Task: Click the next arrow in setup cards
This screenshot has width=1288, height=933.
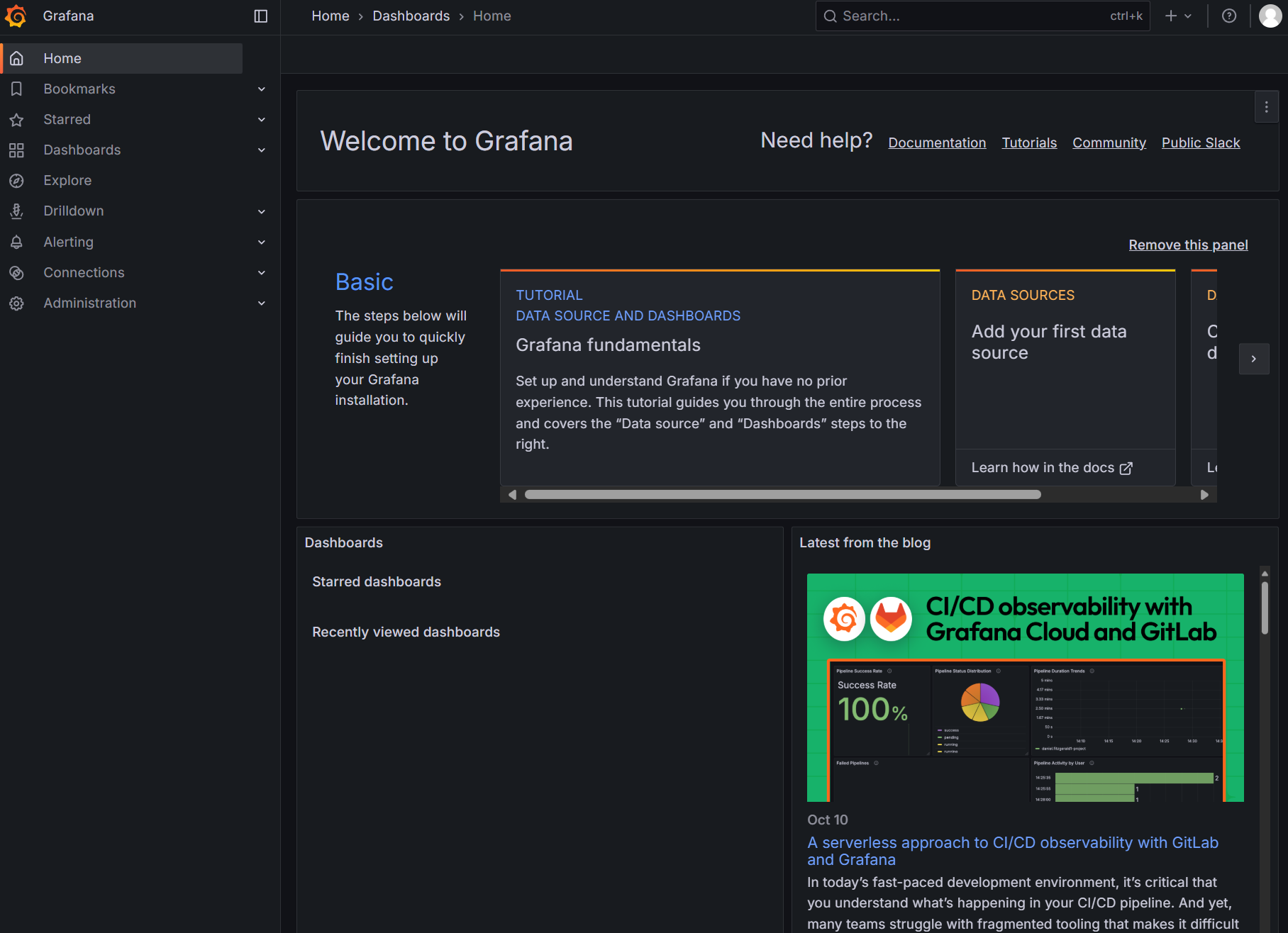Action: [1254, 359]
